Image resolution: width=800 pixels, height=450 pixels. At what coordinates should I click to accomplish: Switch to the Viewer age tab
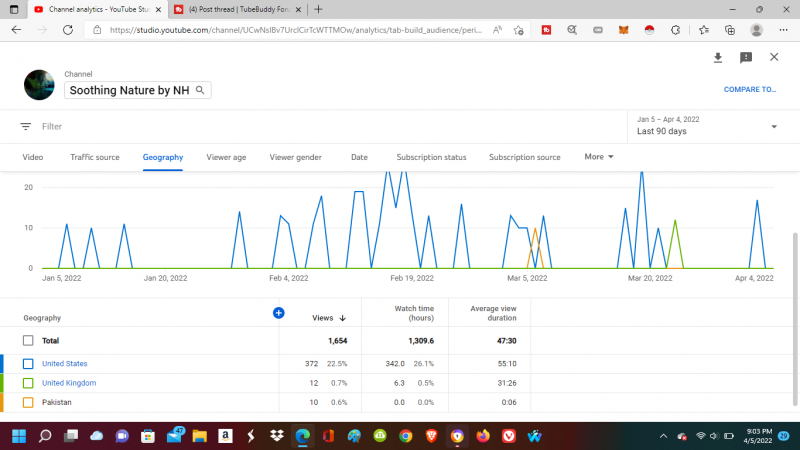[226, 157]
